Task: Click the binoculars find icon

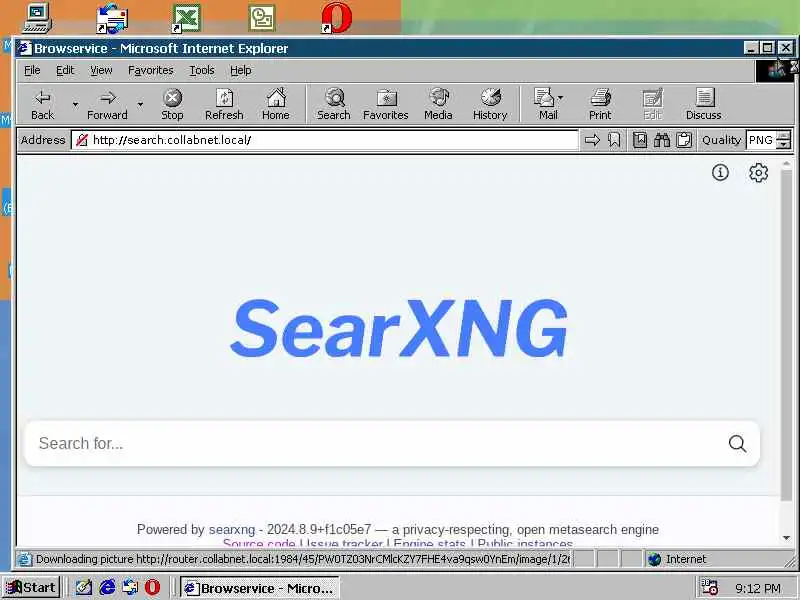Action: pyautogui.click(x=662, y=140)
